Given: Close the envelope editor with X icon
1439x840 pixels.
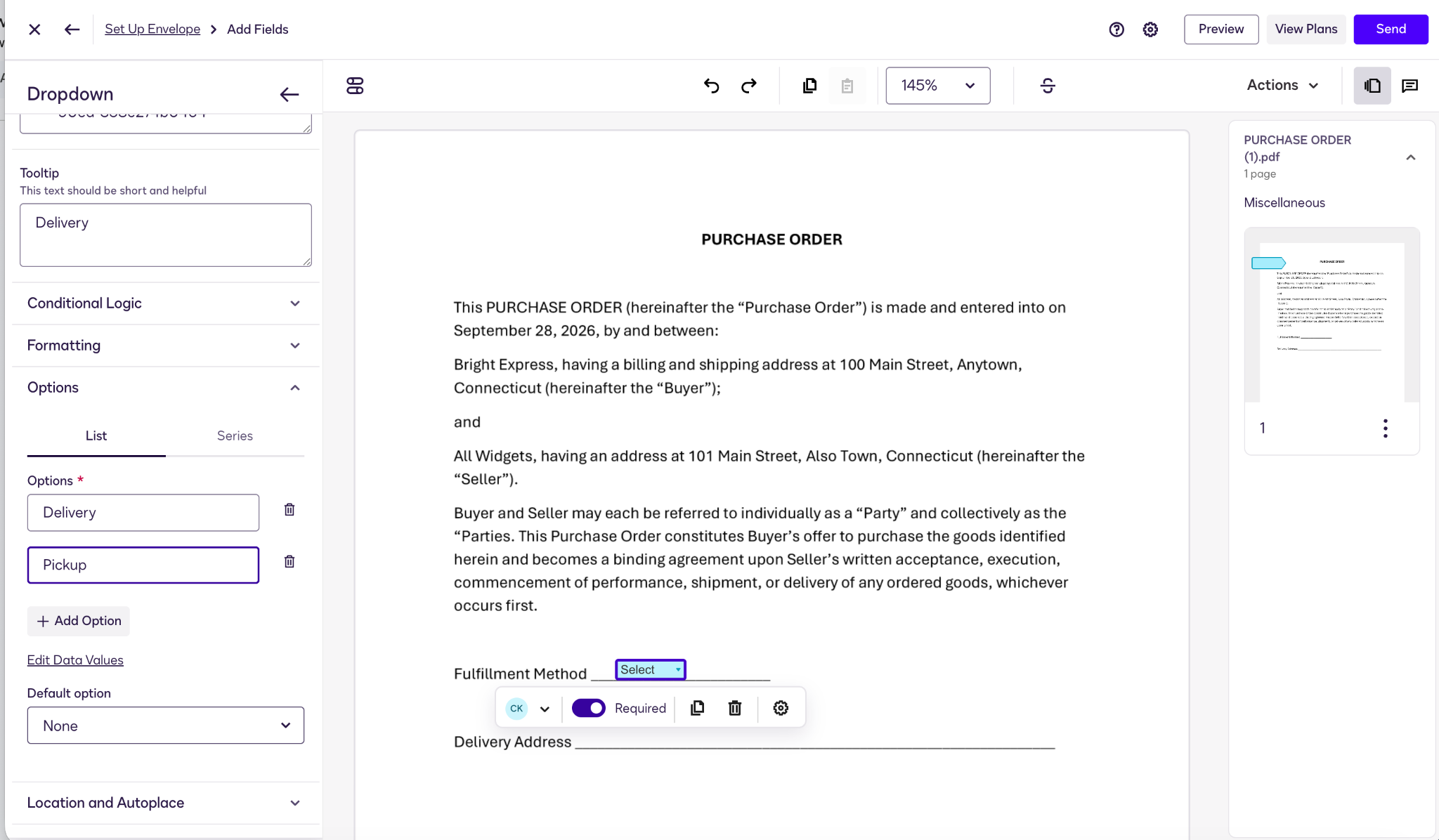Looking at the screenshot, I should [x=34, y=29].
